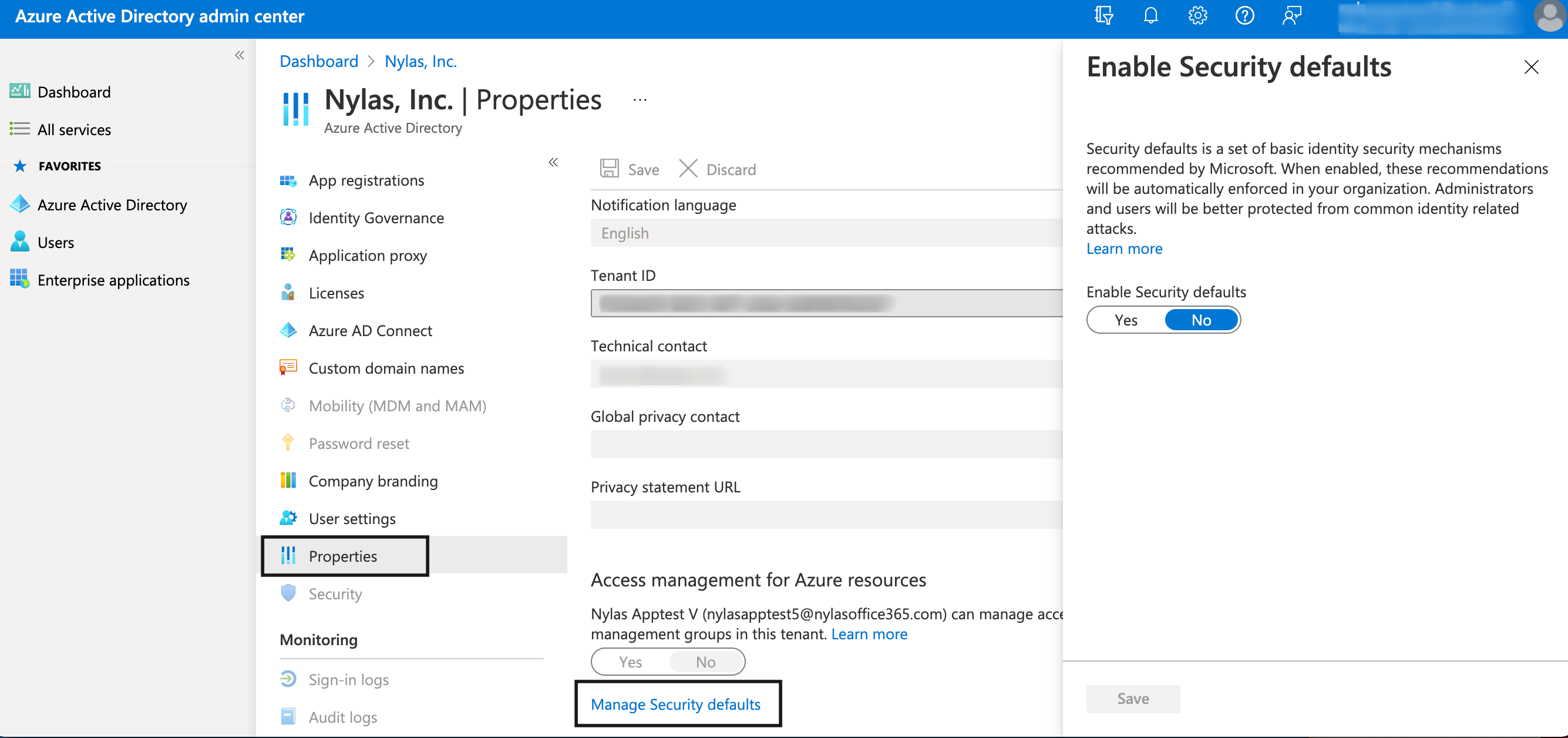The image size is (1568, 738).
Task: Open Learn more about security defaults
Action: [x=1123, y=249]
